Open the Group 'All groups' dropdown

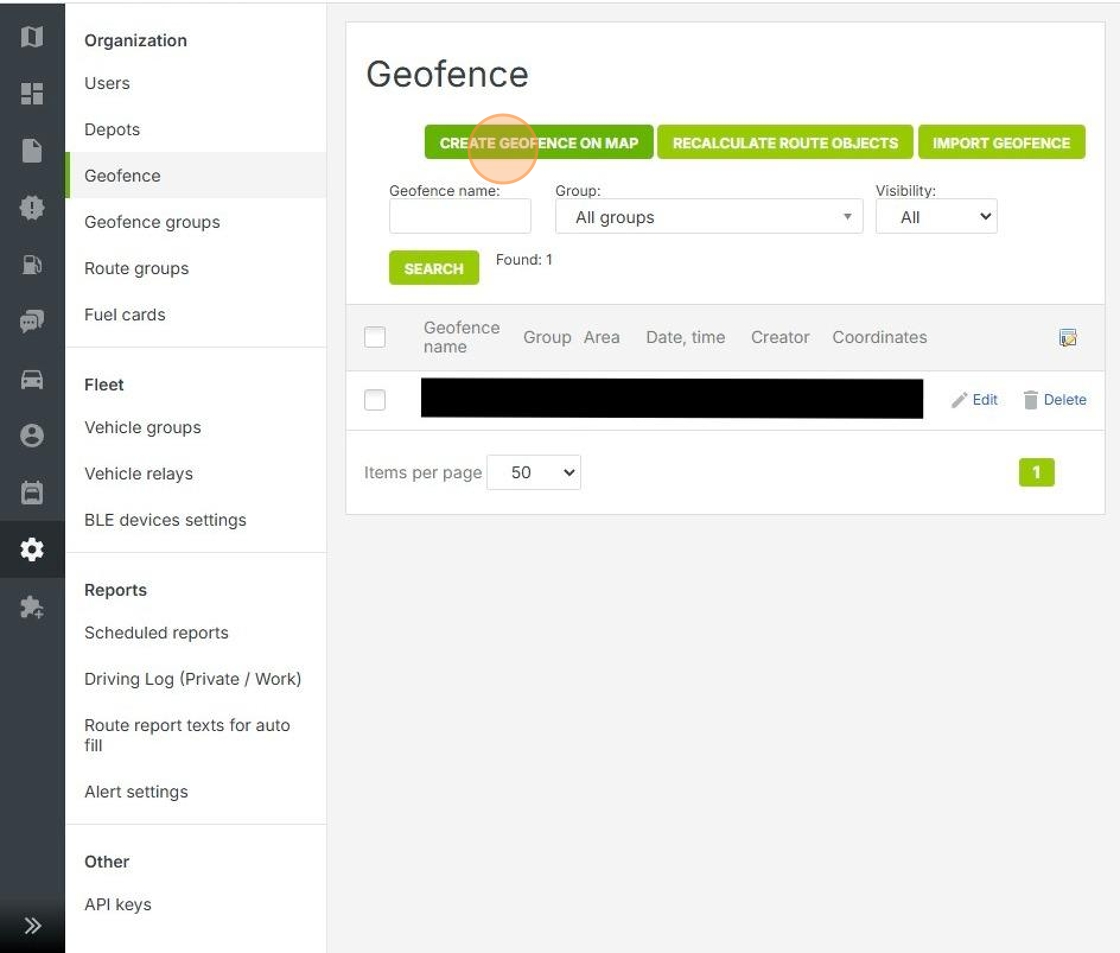[x=708, y=217]
